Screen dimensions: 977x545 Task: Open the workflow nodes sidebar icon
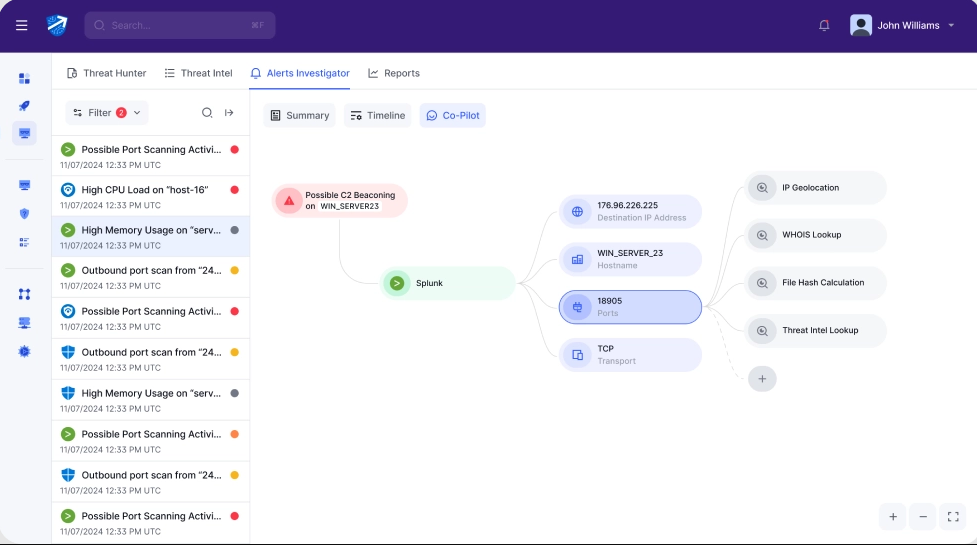pos(24,294)
